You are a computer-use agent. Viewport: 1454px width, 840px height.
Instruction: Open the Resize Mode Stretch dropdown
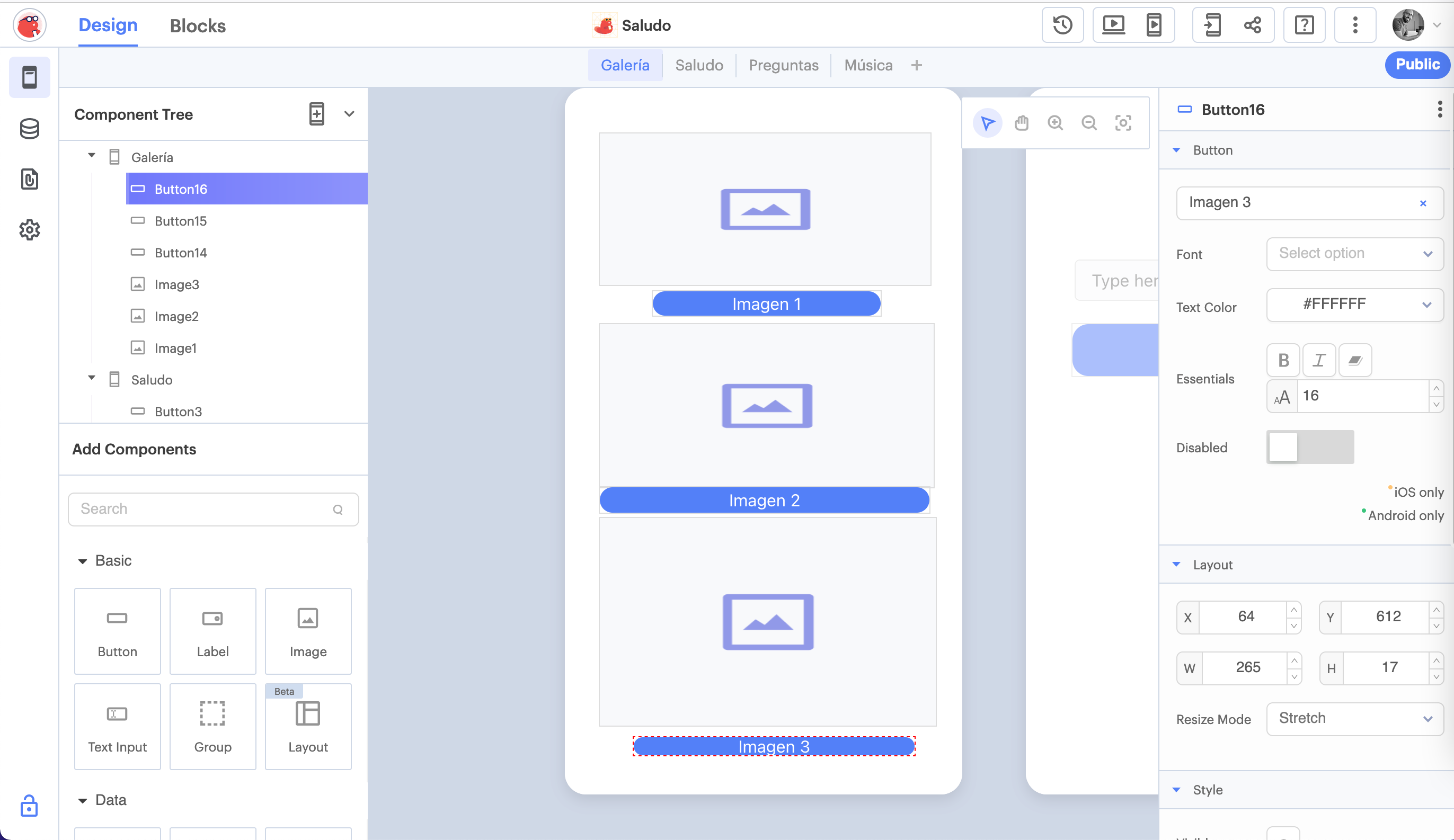(x=1354, y=718)
